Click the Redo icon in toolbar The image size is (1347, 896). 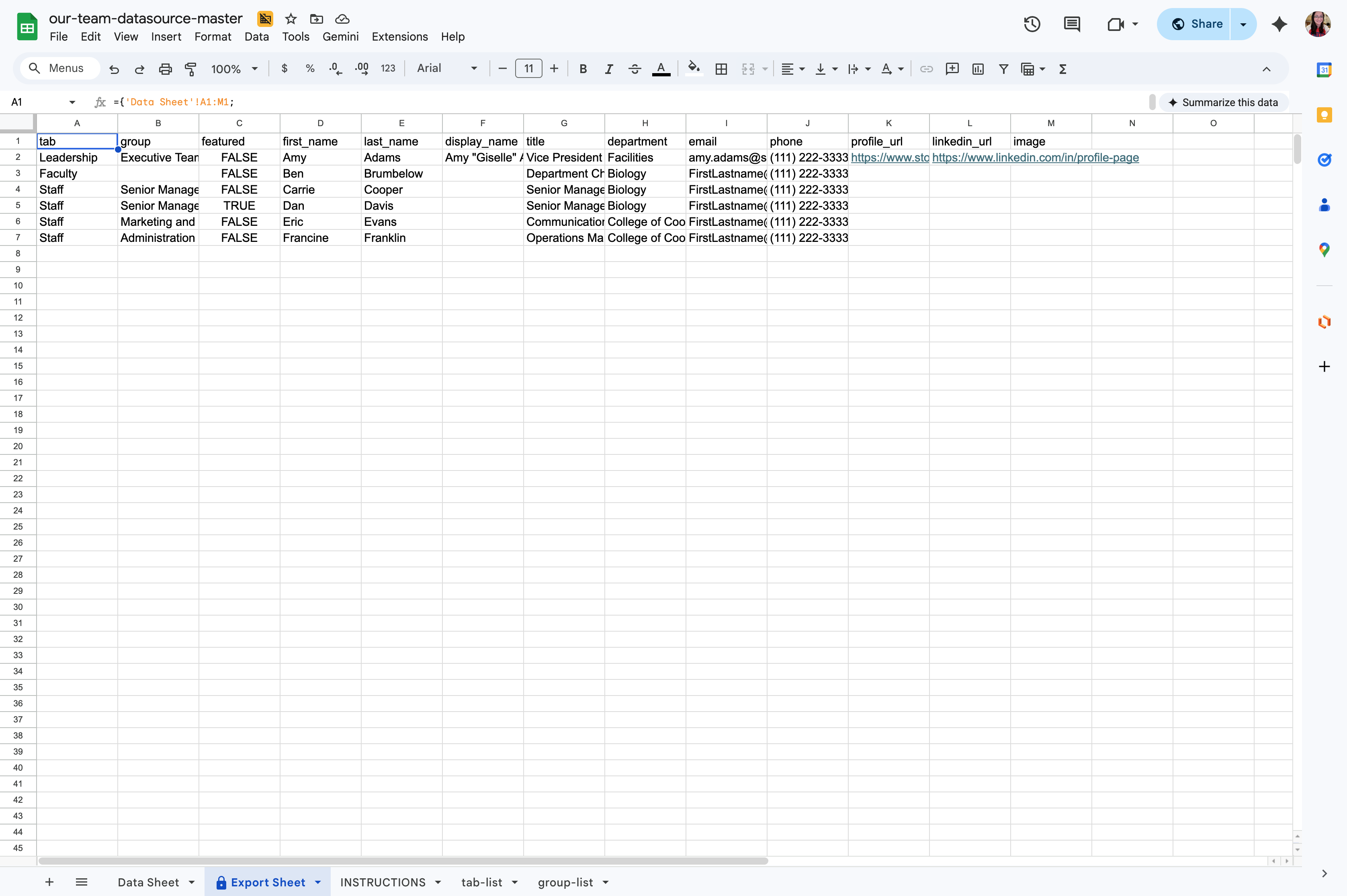point(139,69)
